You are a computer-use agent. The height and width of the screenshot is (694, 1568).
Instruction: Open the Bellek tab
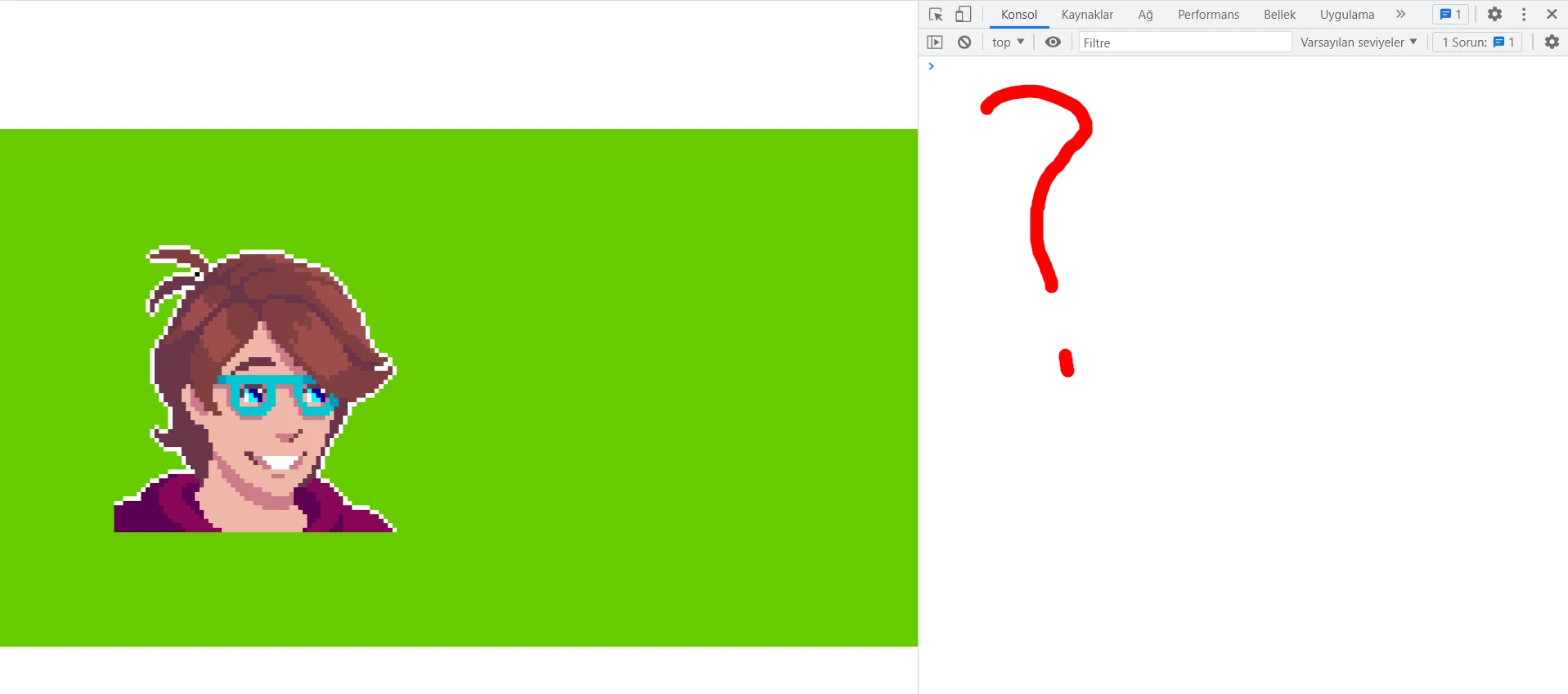pos(1279,15)
